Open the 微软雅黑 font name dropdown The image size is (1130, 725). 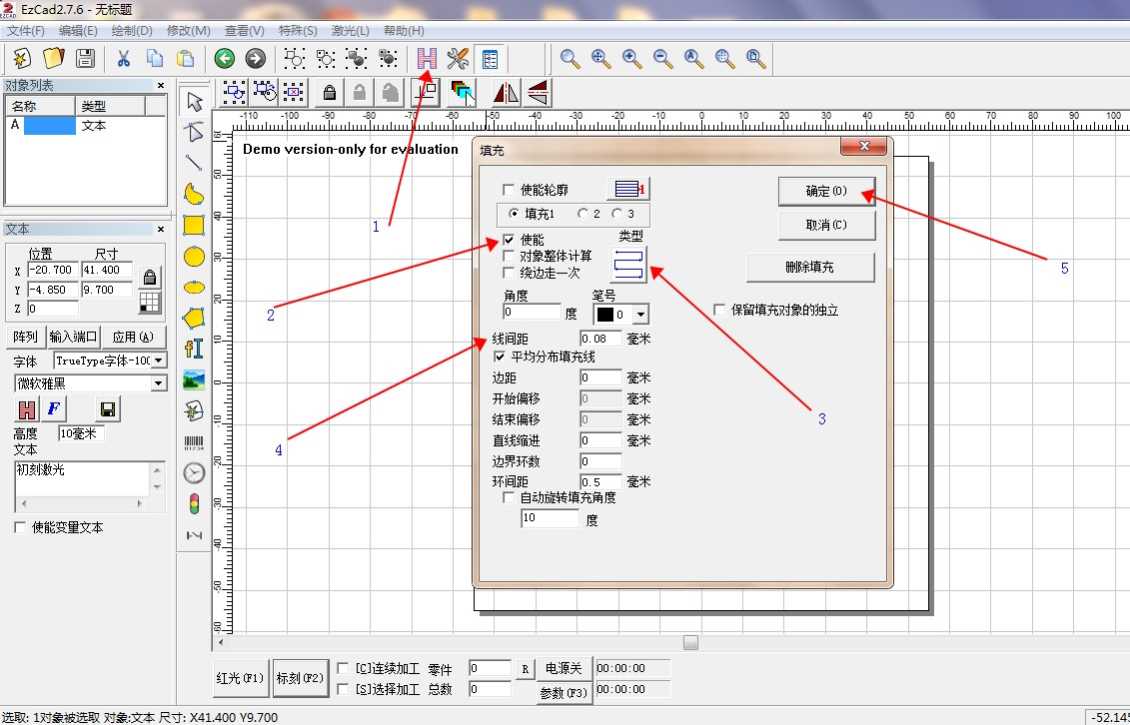coord(159,383)
